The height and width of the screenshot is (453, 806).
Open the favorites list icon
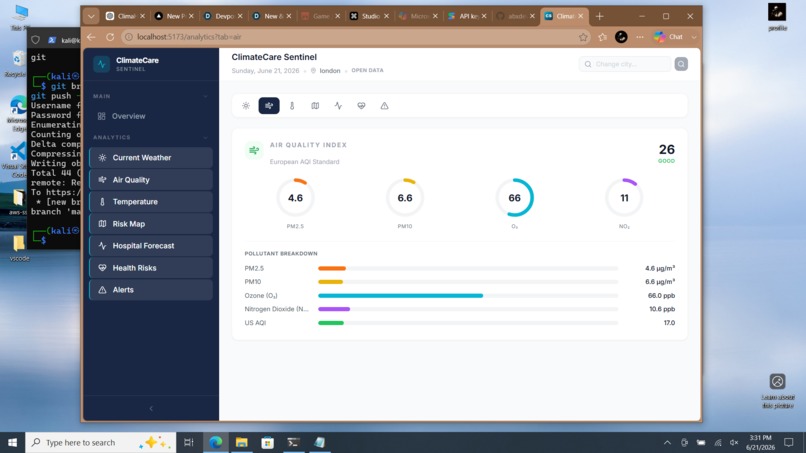[x=602, y=37]
